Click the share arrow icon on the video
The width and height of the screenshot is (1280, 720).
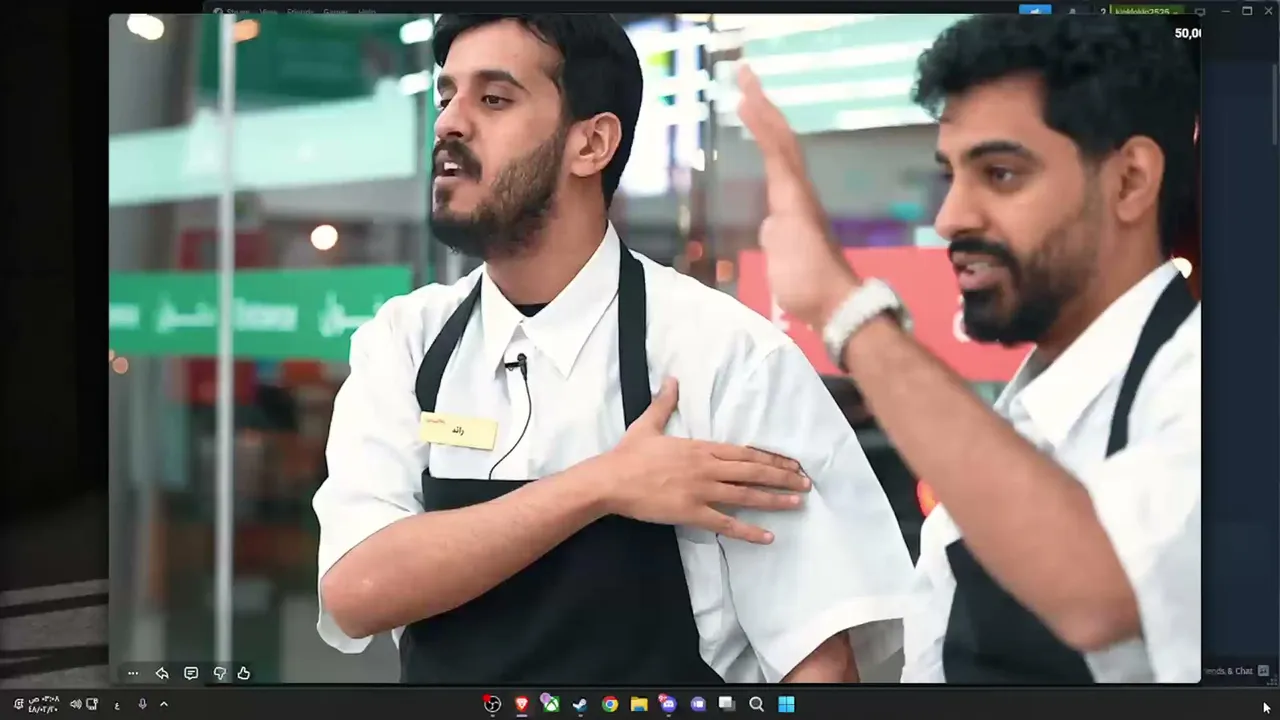click(162, 673)
